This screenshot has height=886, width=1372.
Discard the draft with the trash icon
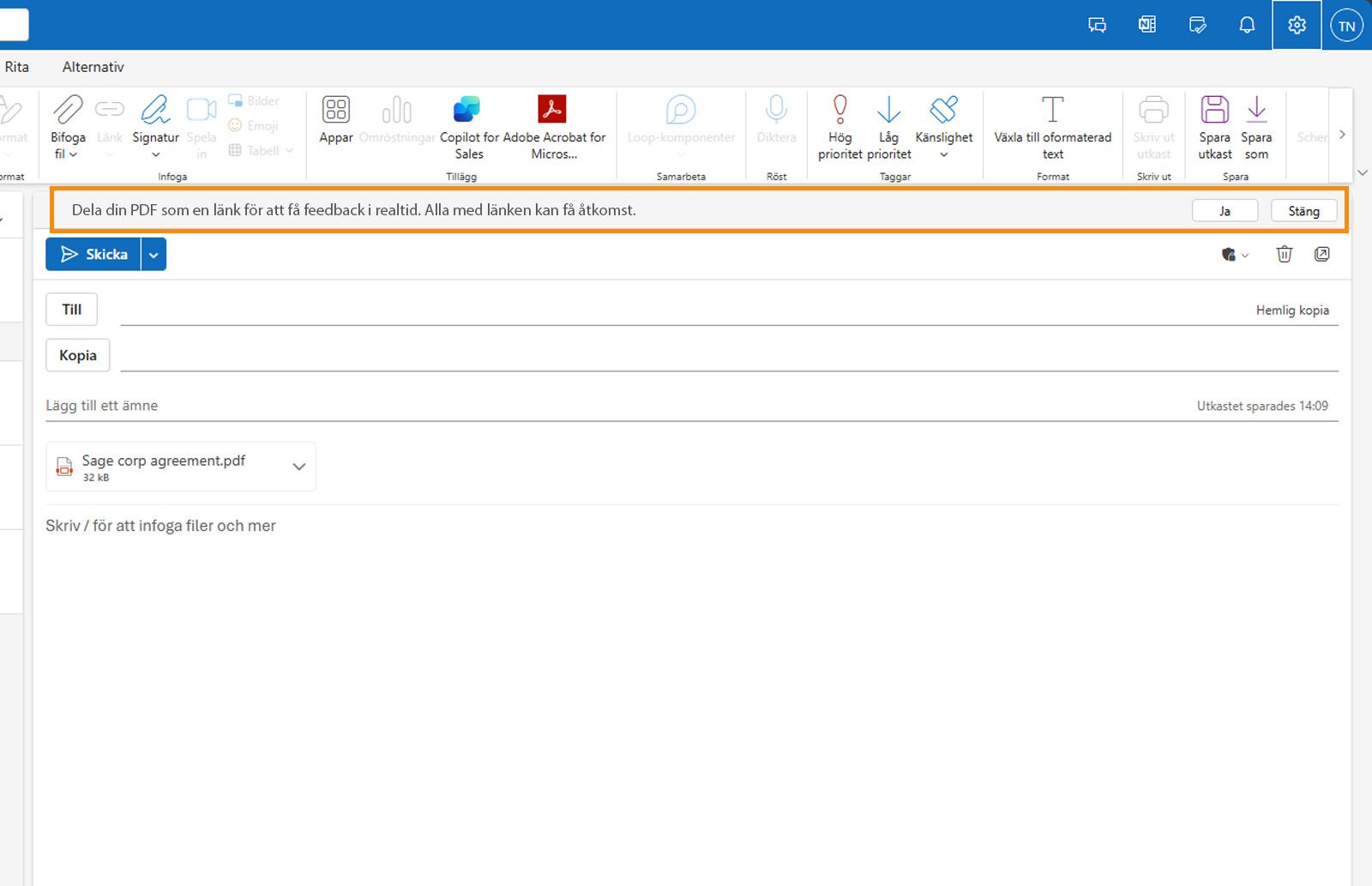click(x=1284, y=254)
